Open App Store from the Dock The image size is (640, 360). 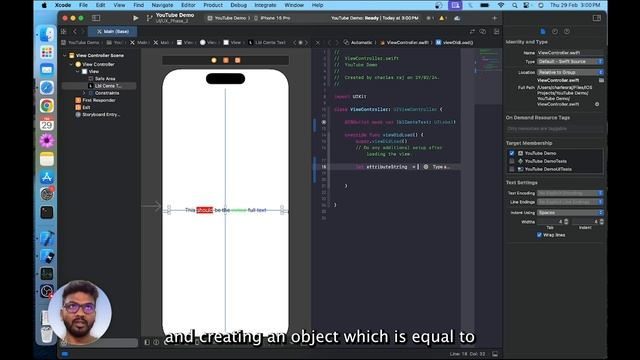point(47,177)
